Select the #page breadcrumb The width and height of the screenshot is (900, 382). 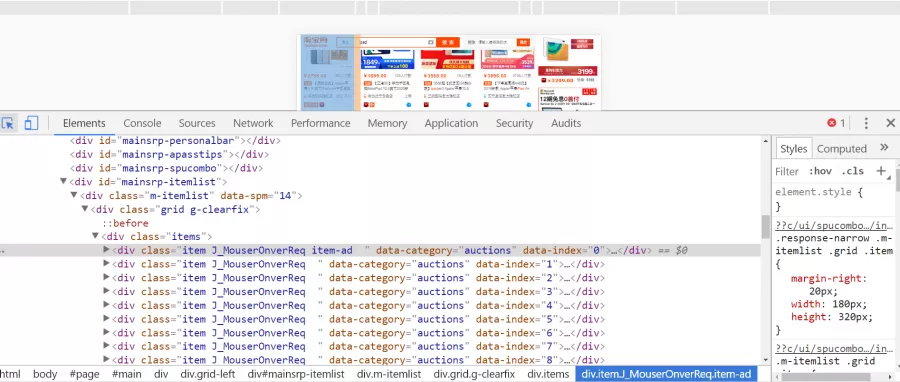[x=84, y=374]
